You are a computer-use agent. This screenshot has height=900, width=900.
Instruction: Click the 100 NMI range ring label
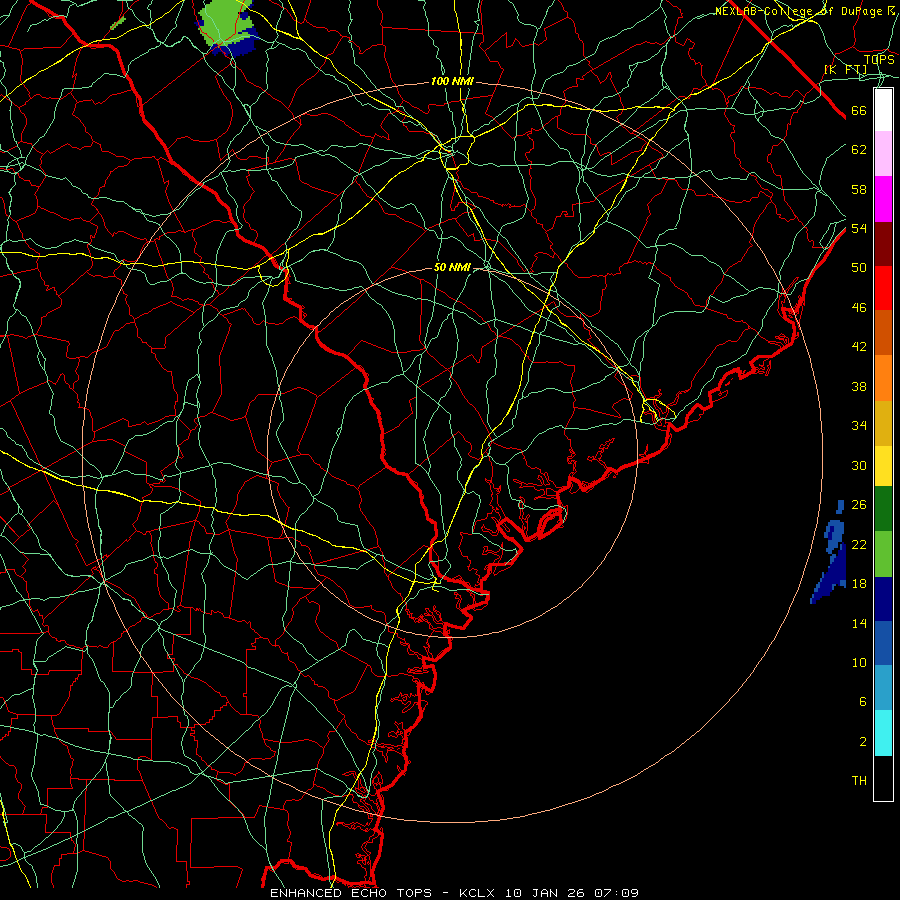[452, 82]
